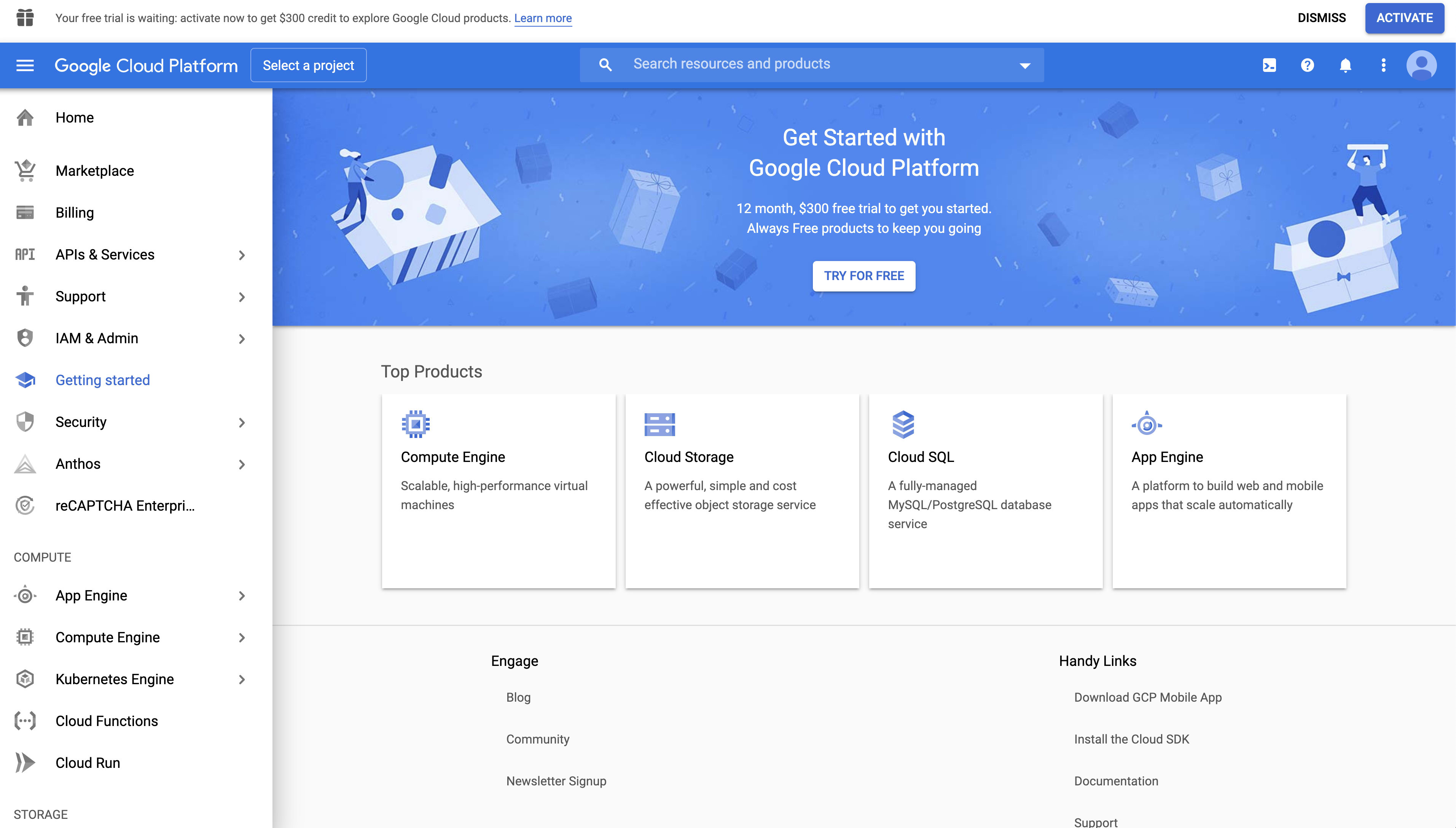
Task: Expand Support submenu chevron
Action: pos(242,297)
